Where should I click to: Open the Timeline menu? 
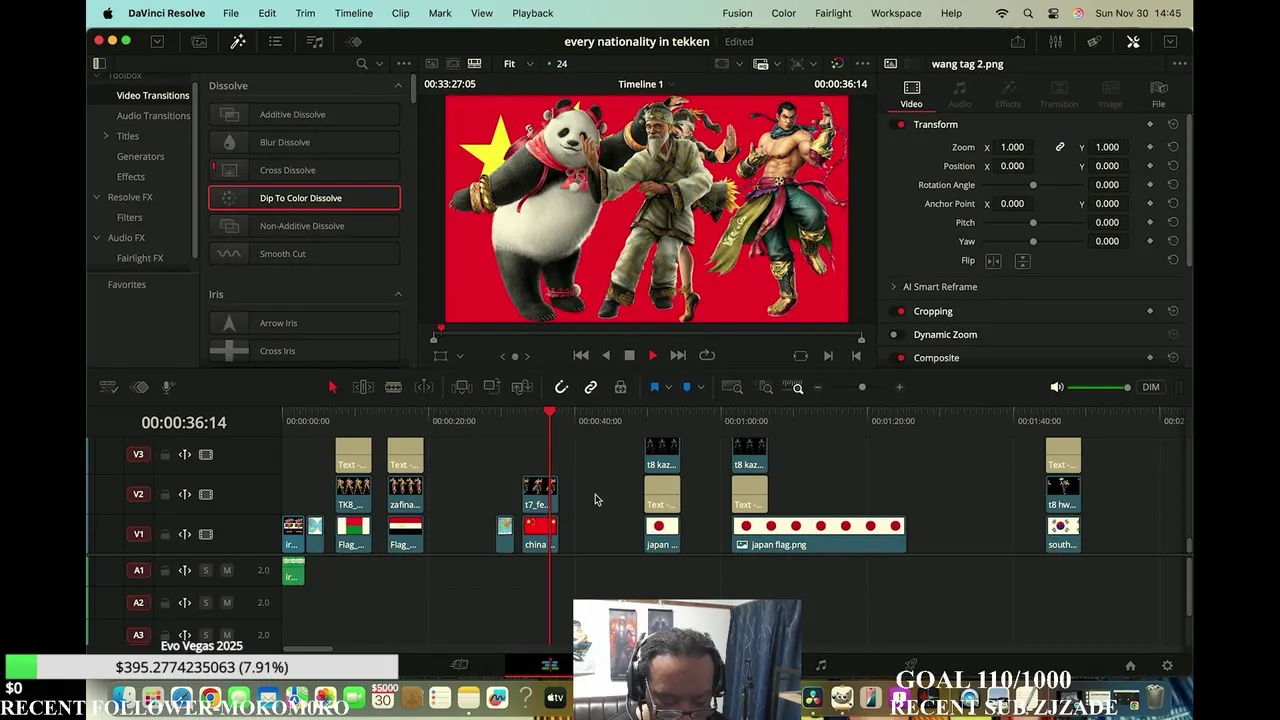pyautogui.click(x=353, y=13)
